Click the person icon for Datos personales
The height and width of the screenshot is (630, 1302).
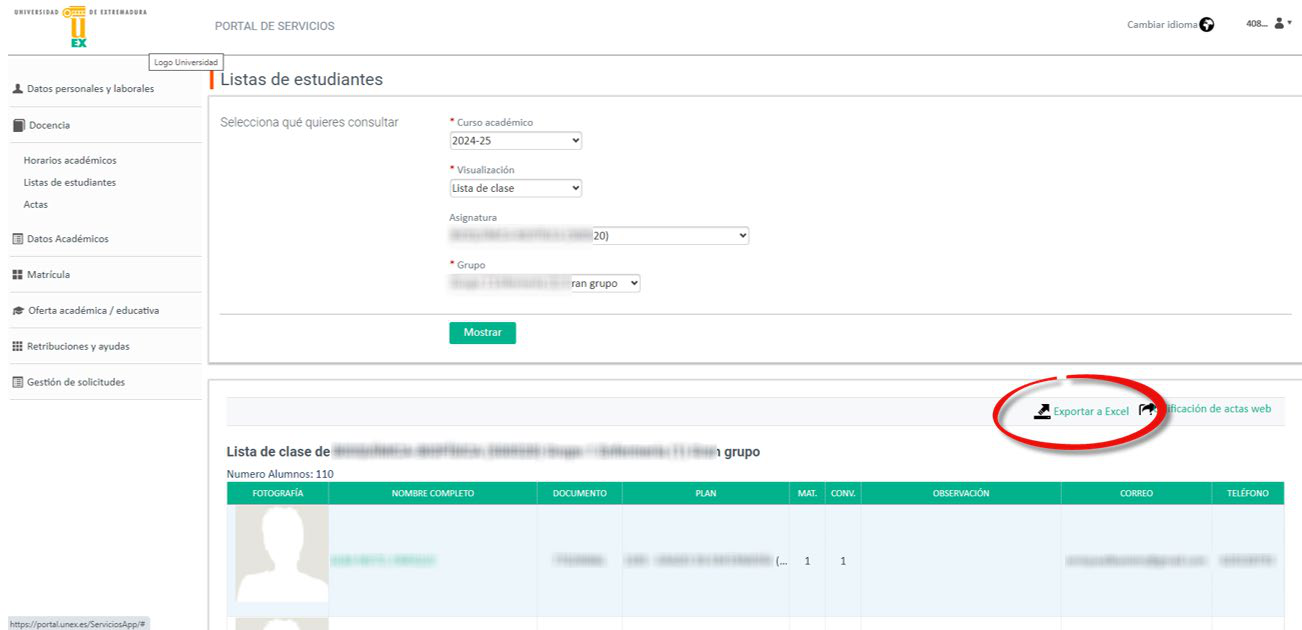(18, 89)
